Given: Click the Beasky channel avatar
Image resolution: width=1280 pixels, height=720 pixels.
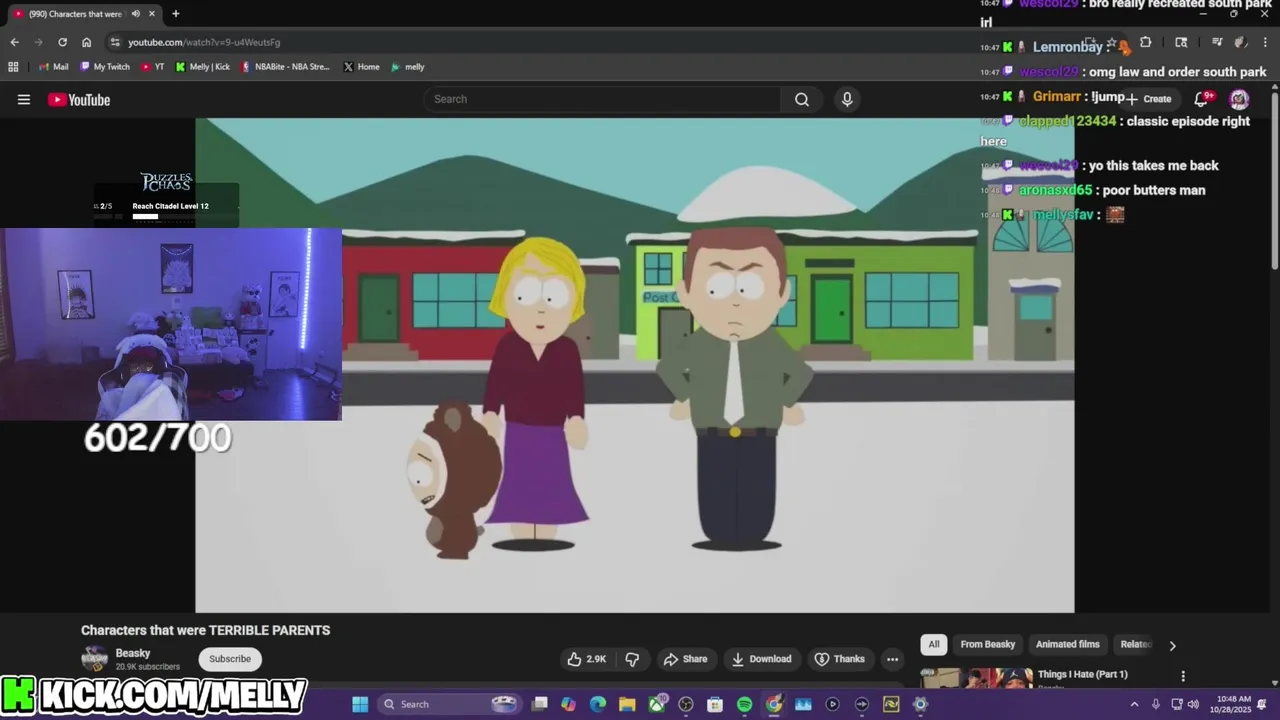Looking at the screenshot, I should (95, 659).
